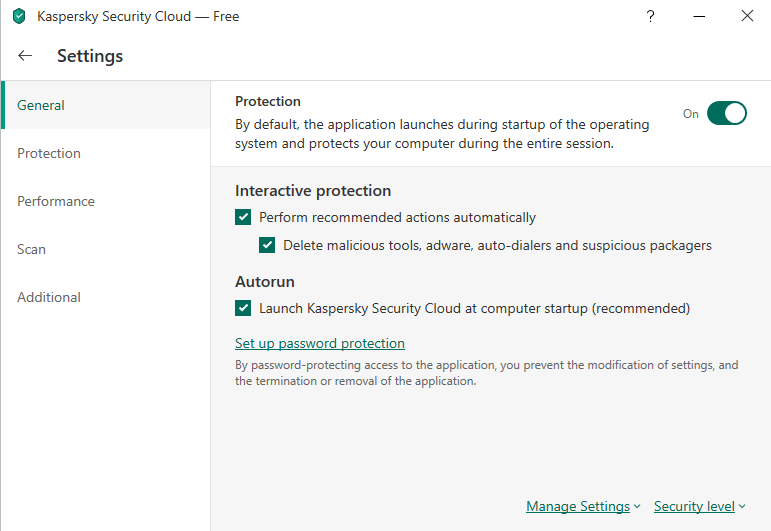Turn off the Protection toggle switch
Screen dimensions: 771x531
pos(727,113)
